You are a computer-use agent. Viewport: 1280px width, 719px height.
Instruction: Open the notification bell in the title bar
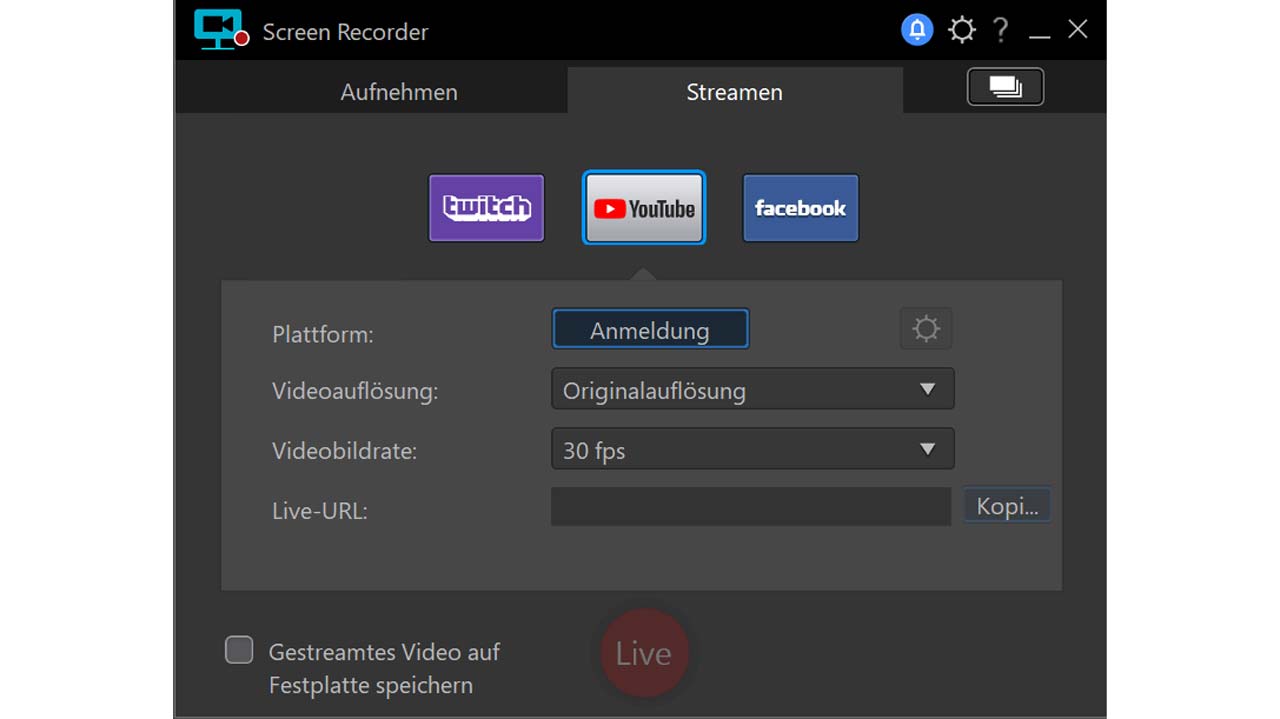pyautogui.click(x=917, y=29)
